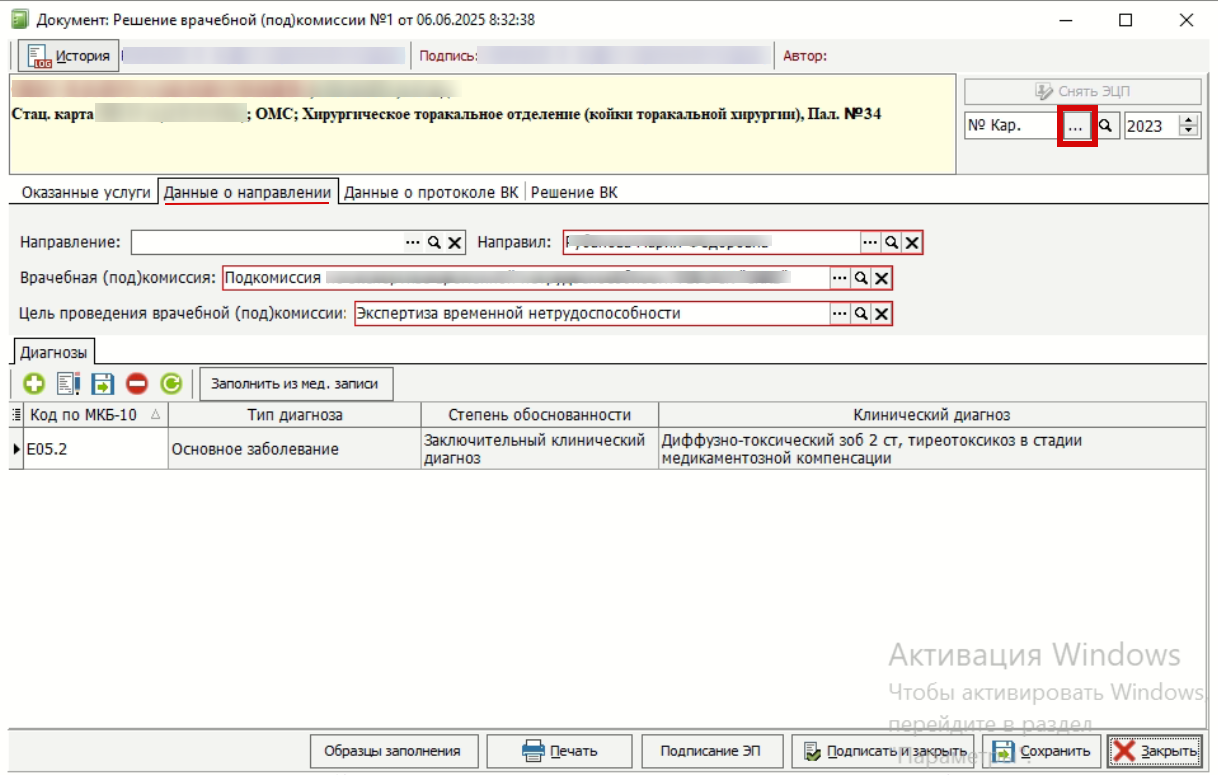This screenshot has height=775, width=1218.
Task: Click Заполнить из мед. записи button
Action: [x=297, y=383]
